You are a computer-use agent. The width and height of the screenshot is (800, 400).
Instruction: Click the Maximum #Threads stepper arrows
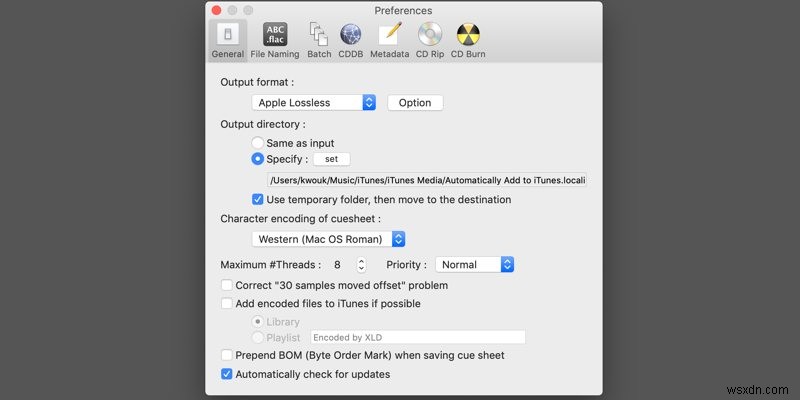[361, 265]
